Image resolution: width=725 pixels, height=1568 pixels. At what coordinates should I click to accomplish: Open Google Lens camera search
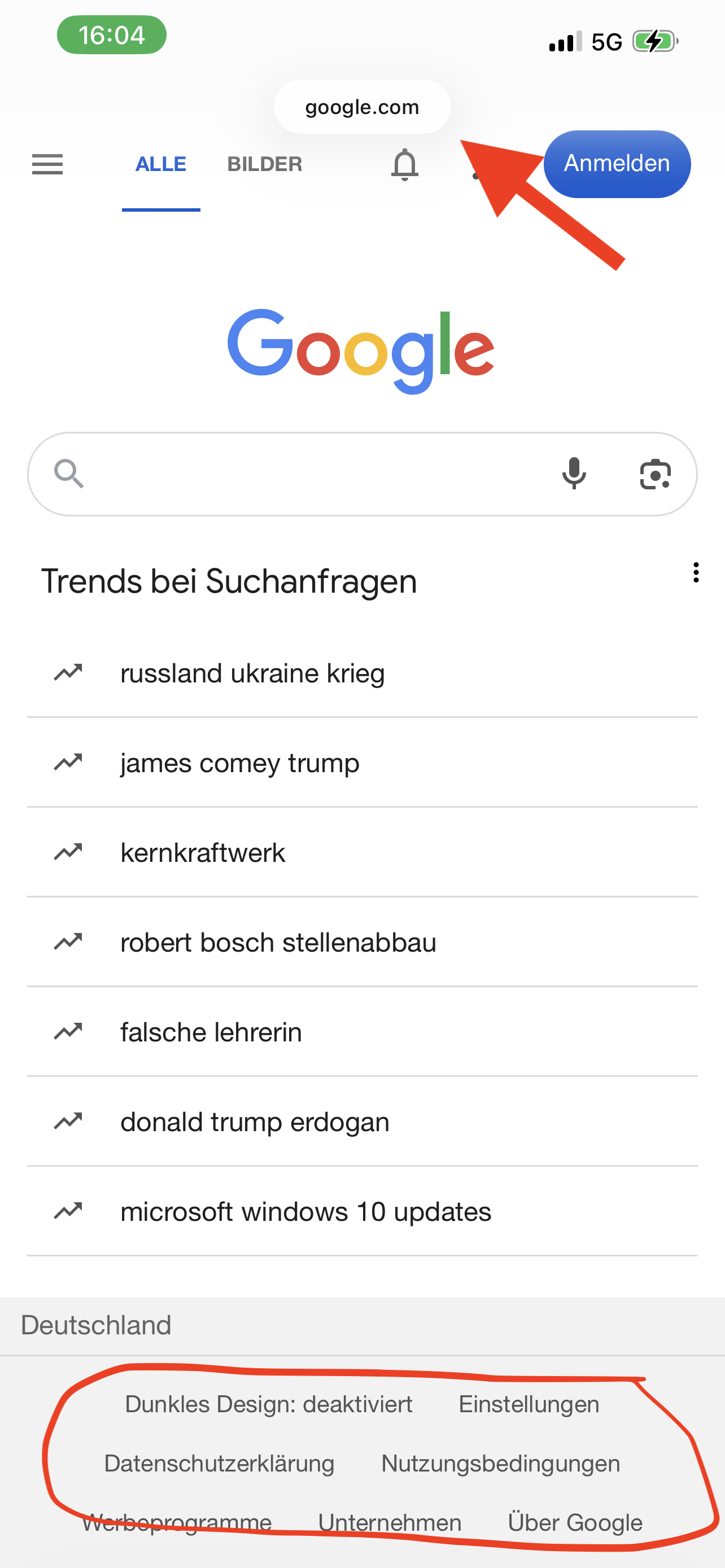(655, 474)
